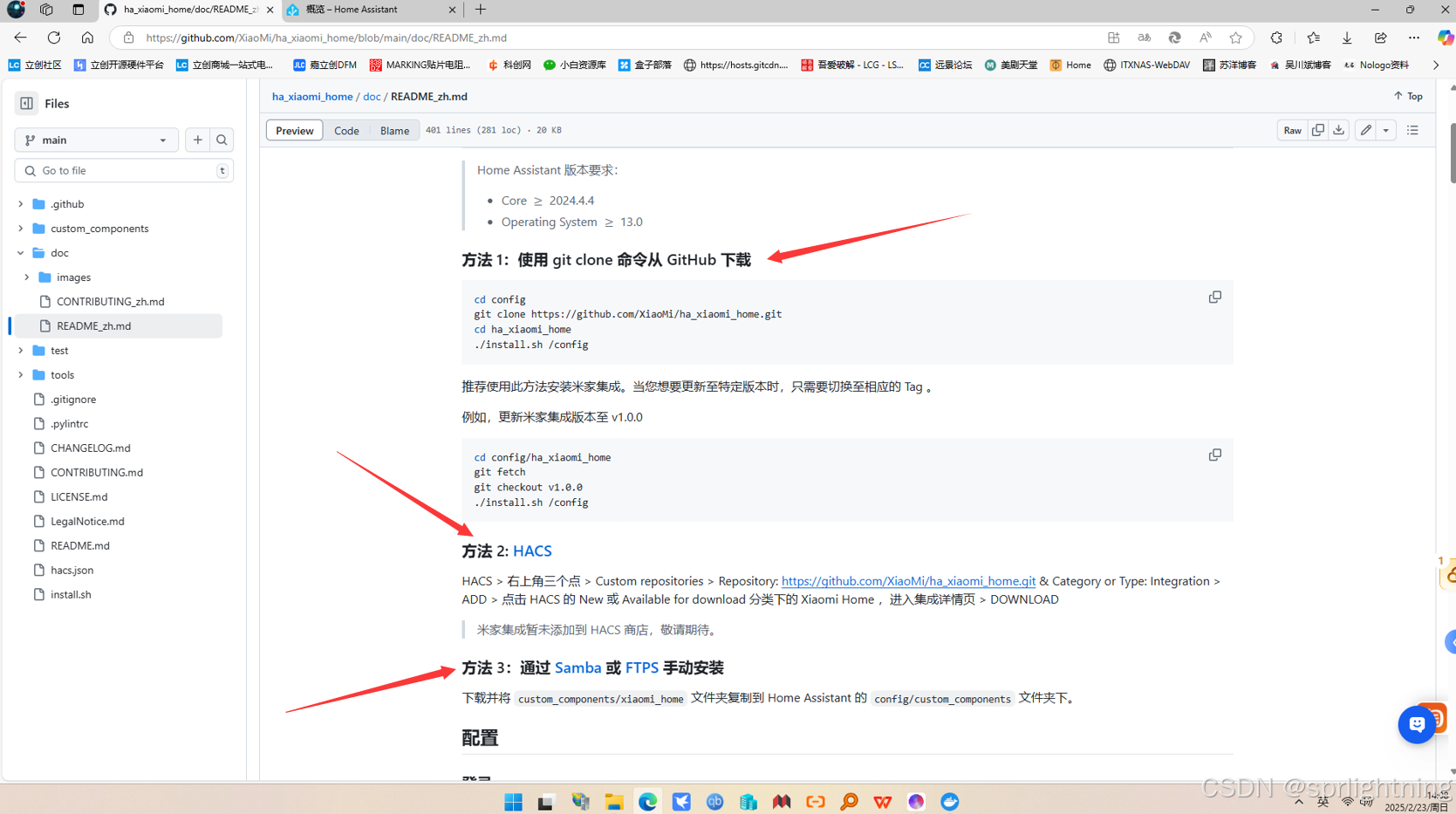Switch to the Blame tab
The height and width of the screenshot is (814, 1456).
click(x=394, y=130)
